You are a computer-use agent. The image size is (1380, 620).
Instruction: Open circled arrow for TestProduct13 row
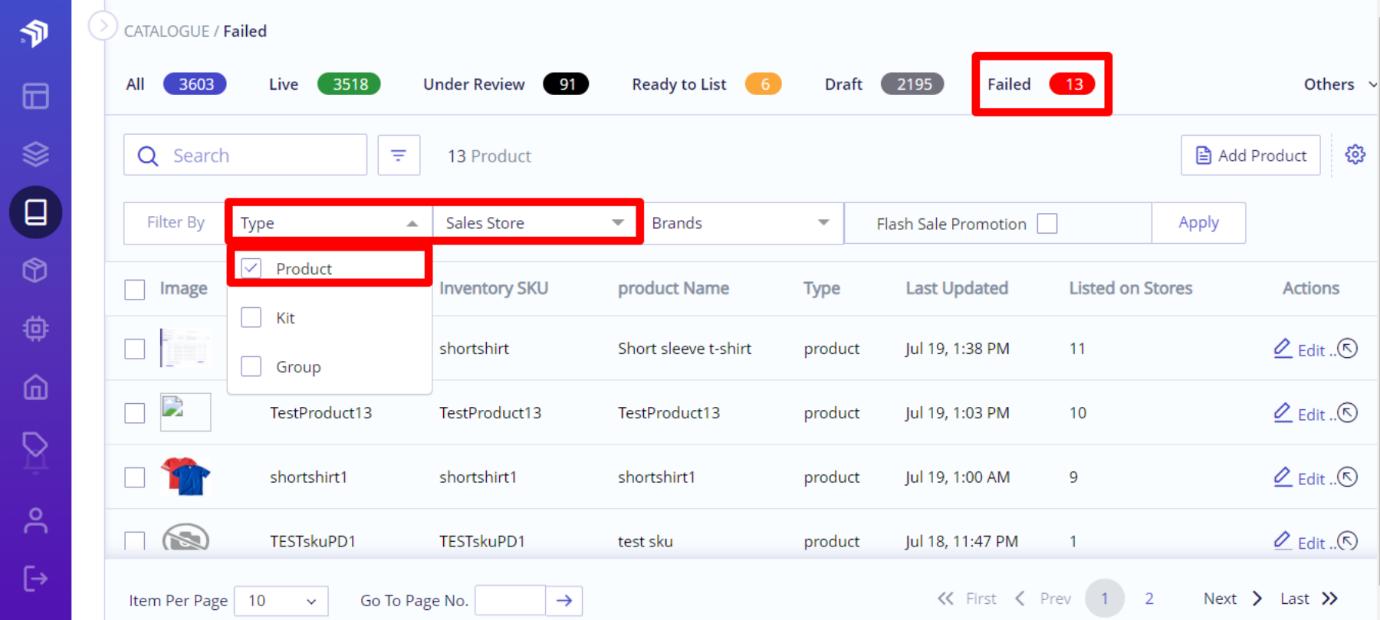click(x=1347, y=413)
